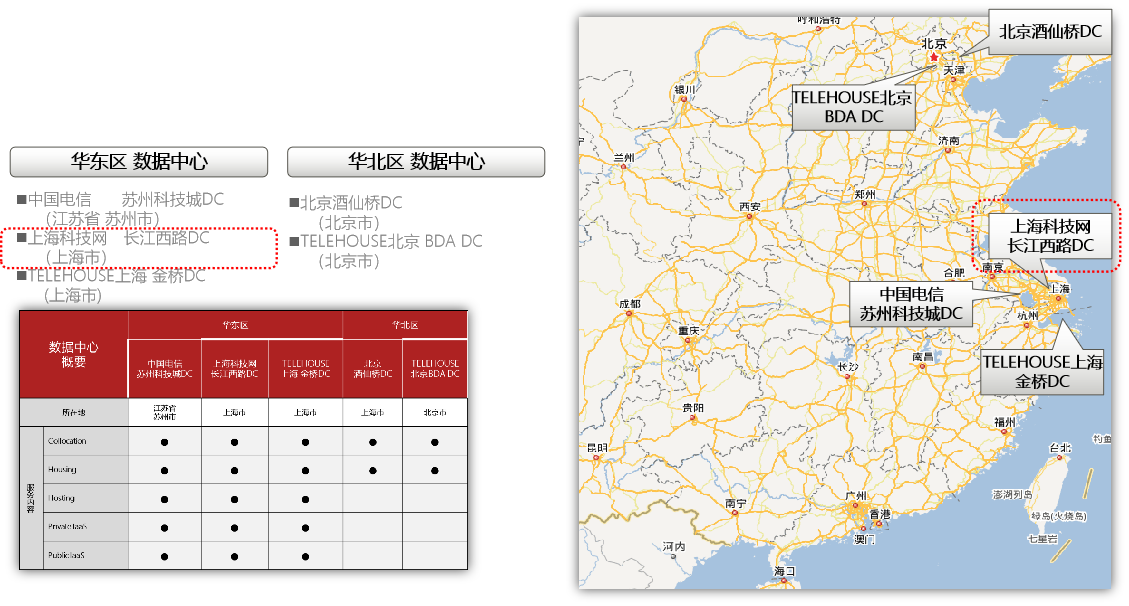
Task: Click the 澎湖列岛 label on the map
Action: 1012,494
